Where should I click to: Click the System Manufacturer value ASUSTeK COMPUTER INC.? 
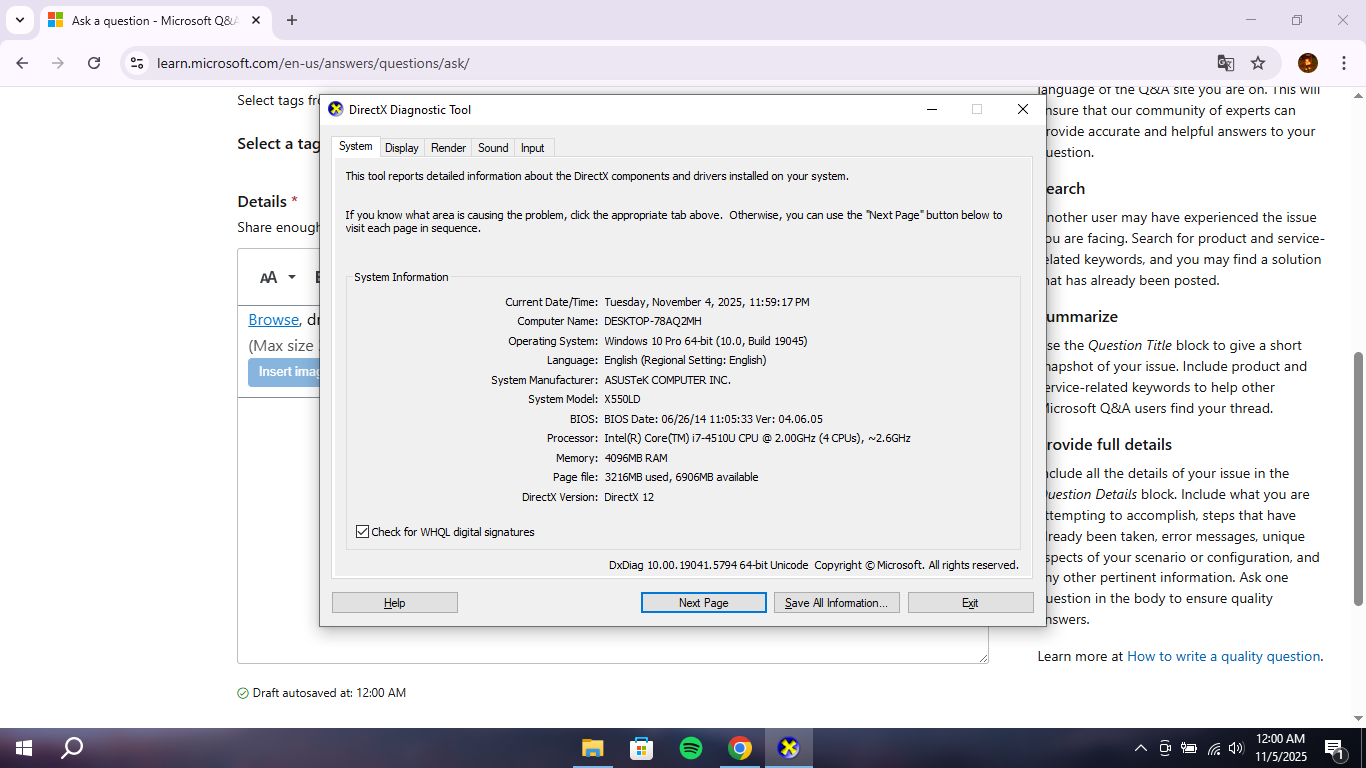click(667, 380)
